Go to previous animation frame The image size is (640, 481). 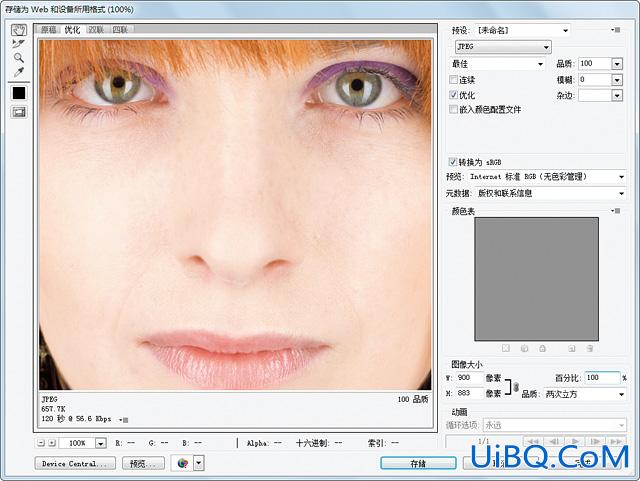554,441
